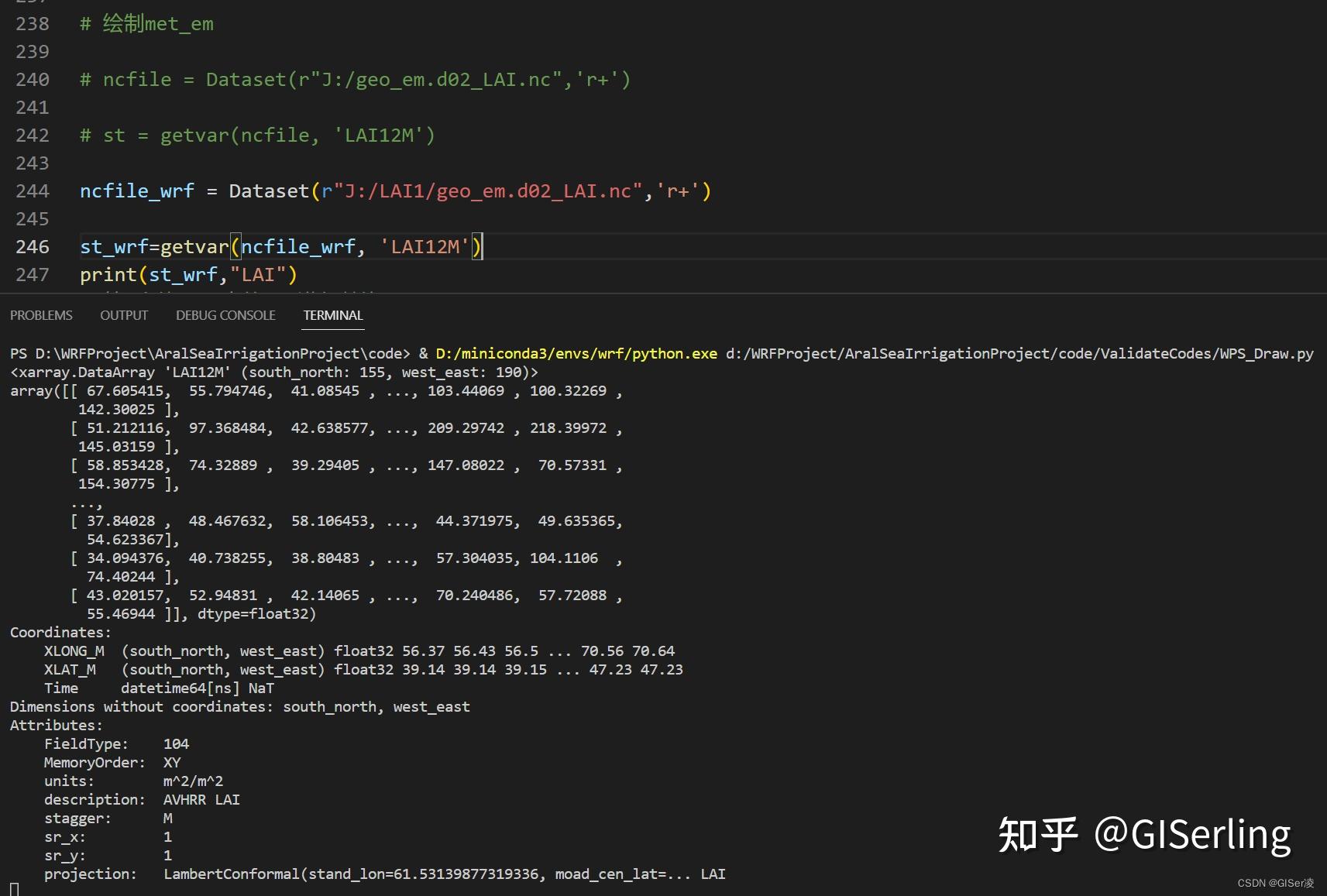Click line number 246 in the gutter

tap(33, 247)
